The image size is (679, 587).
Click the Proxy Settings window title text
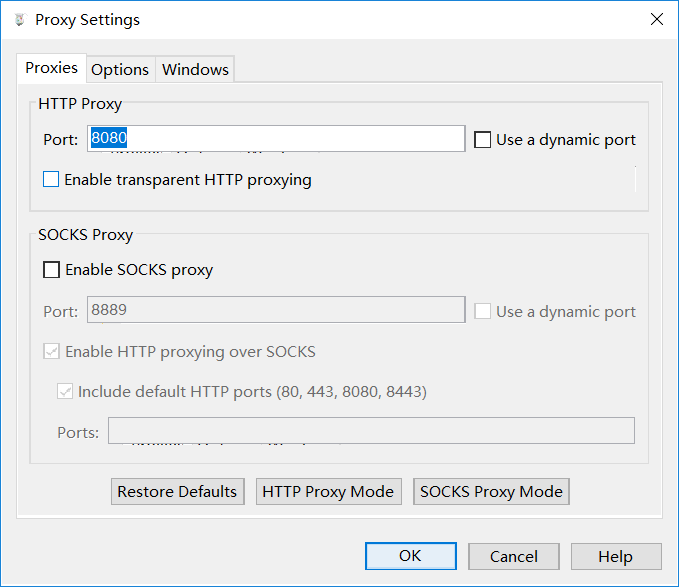coord(87,20)
